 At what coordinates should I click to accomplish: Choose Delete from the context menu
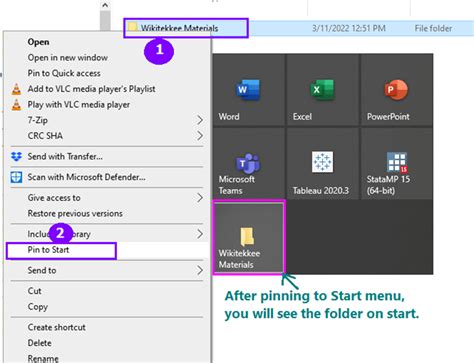click(x=40, y=343)
